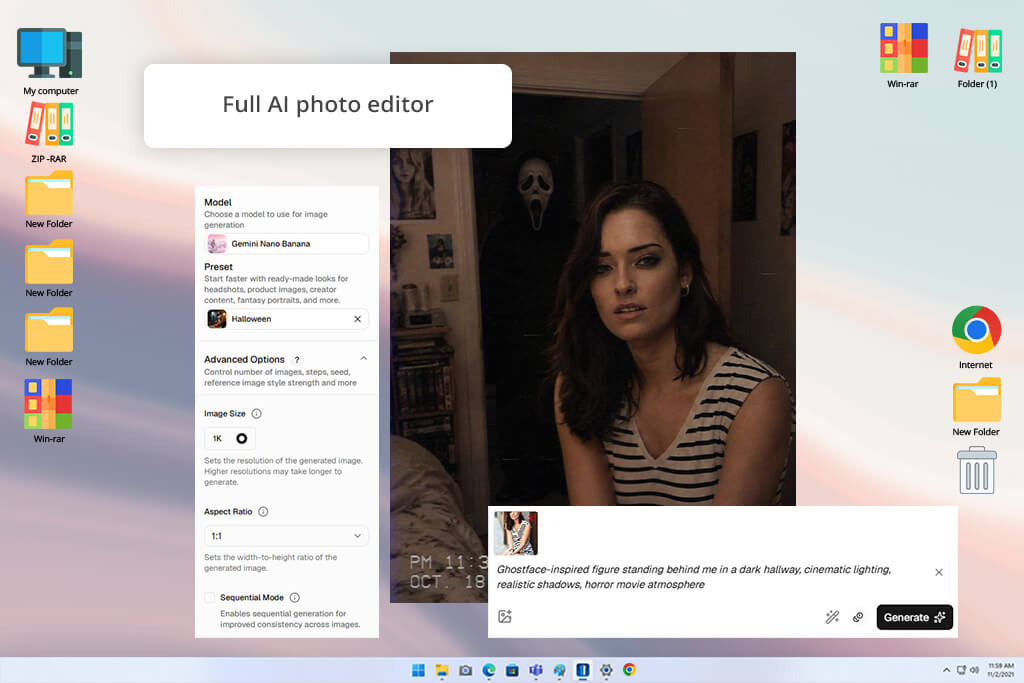Open Settings gear in the taskbar
Image resolution: width=1024 pixels, height=683 pixels.
tap(606, 670)
